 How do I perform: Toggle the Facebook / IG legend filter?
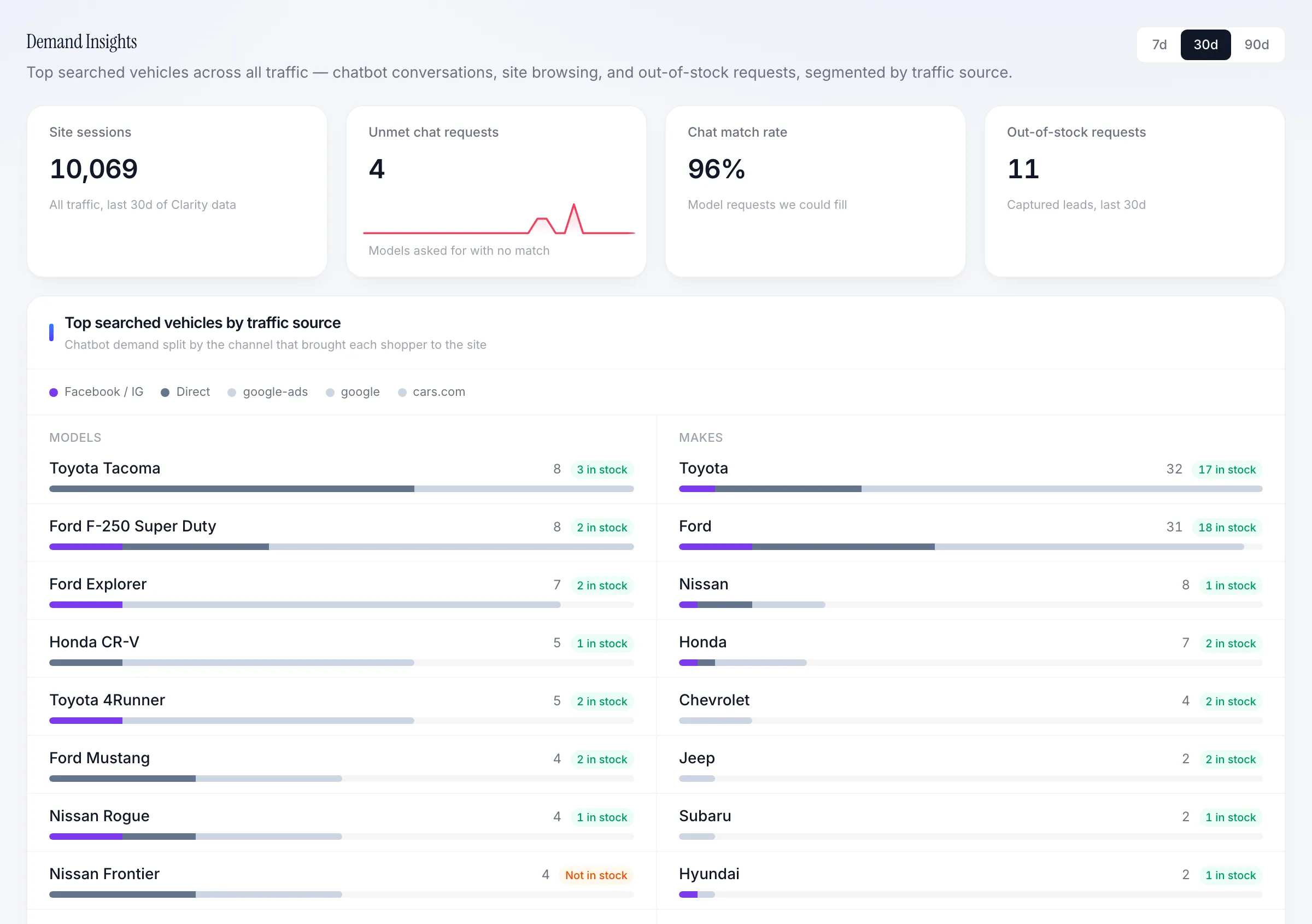[x=96, y=392]
